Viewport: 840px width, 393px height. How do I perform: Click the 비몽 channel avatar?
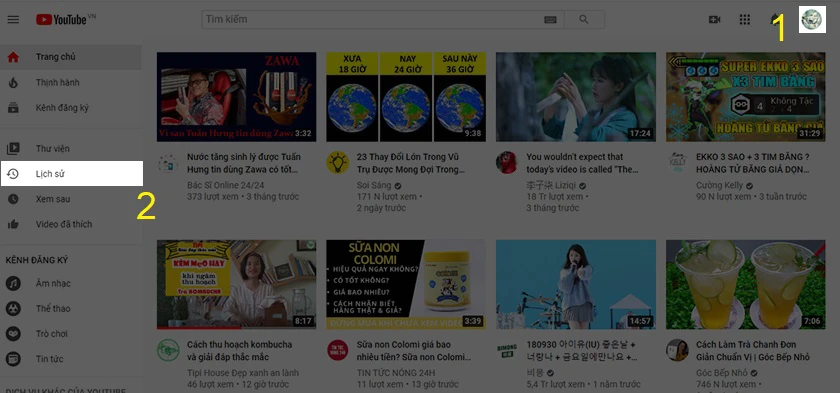[x=507, y=350]
